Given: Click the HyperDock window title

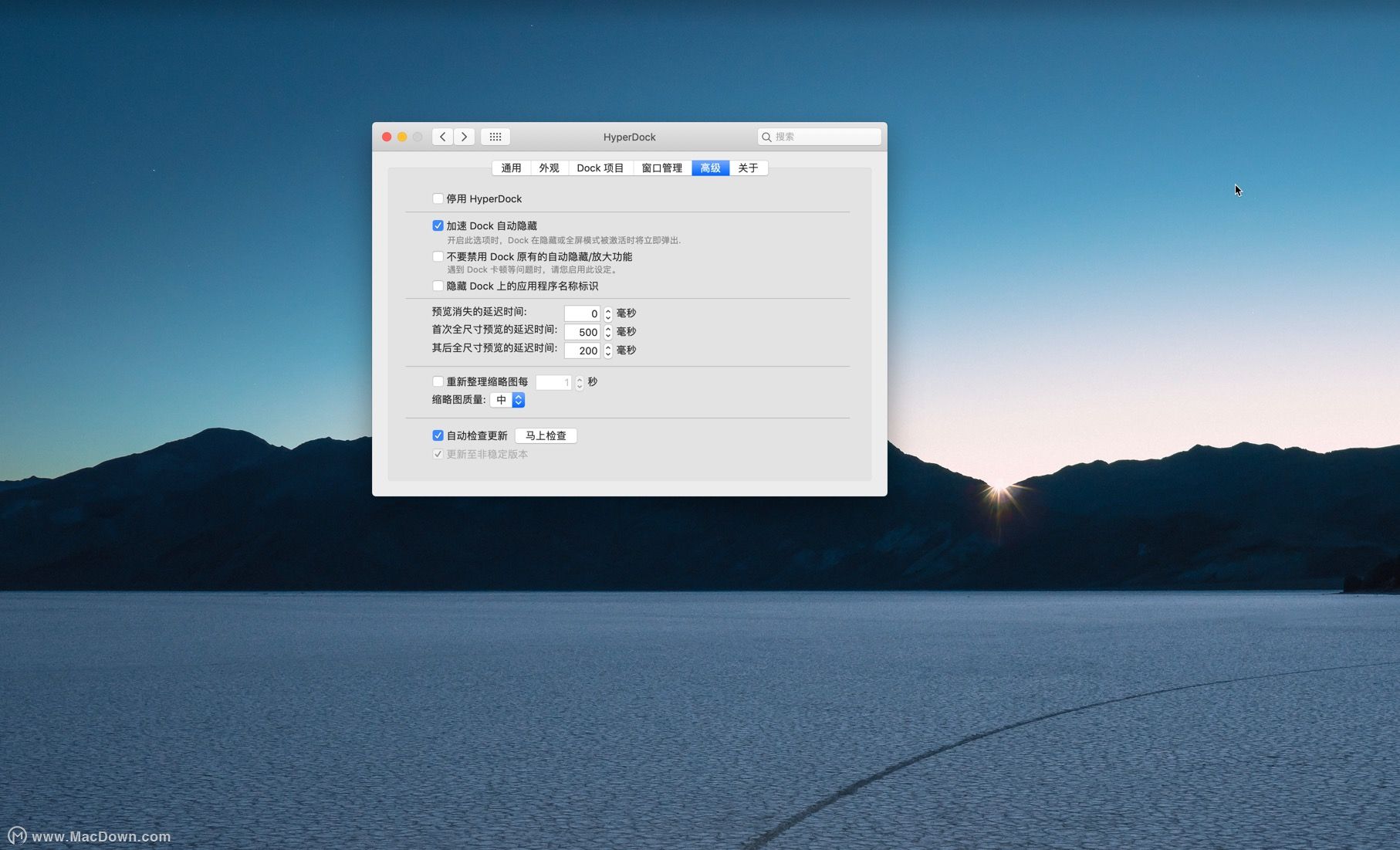Looking at the screenshot, I should [630, 137].
